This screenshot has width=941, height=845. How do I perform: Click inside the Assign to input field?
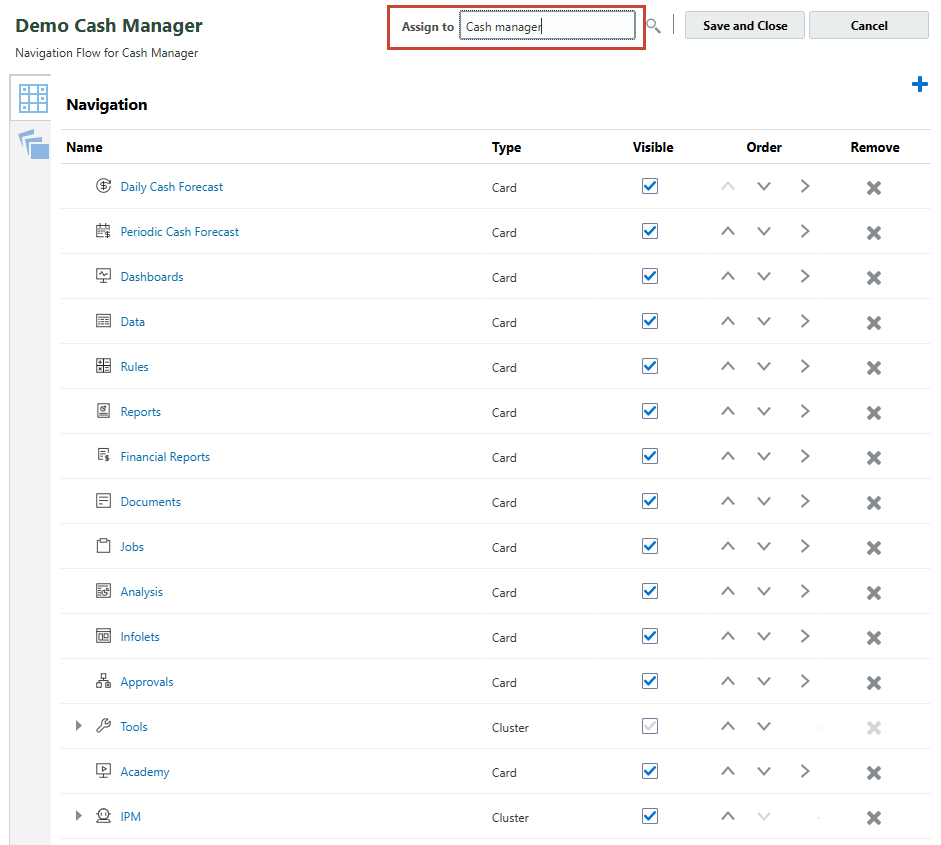click(547, 26)
